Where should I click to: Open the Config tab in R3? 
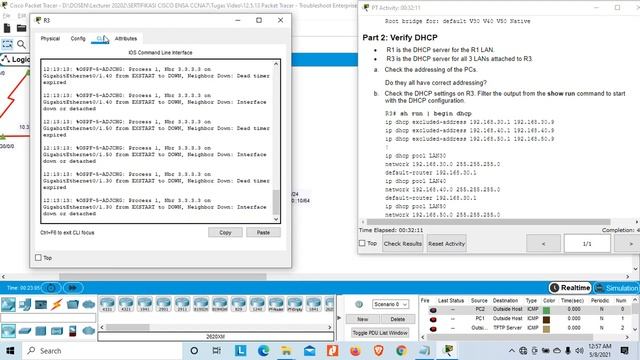click(x=78, y=38)
